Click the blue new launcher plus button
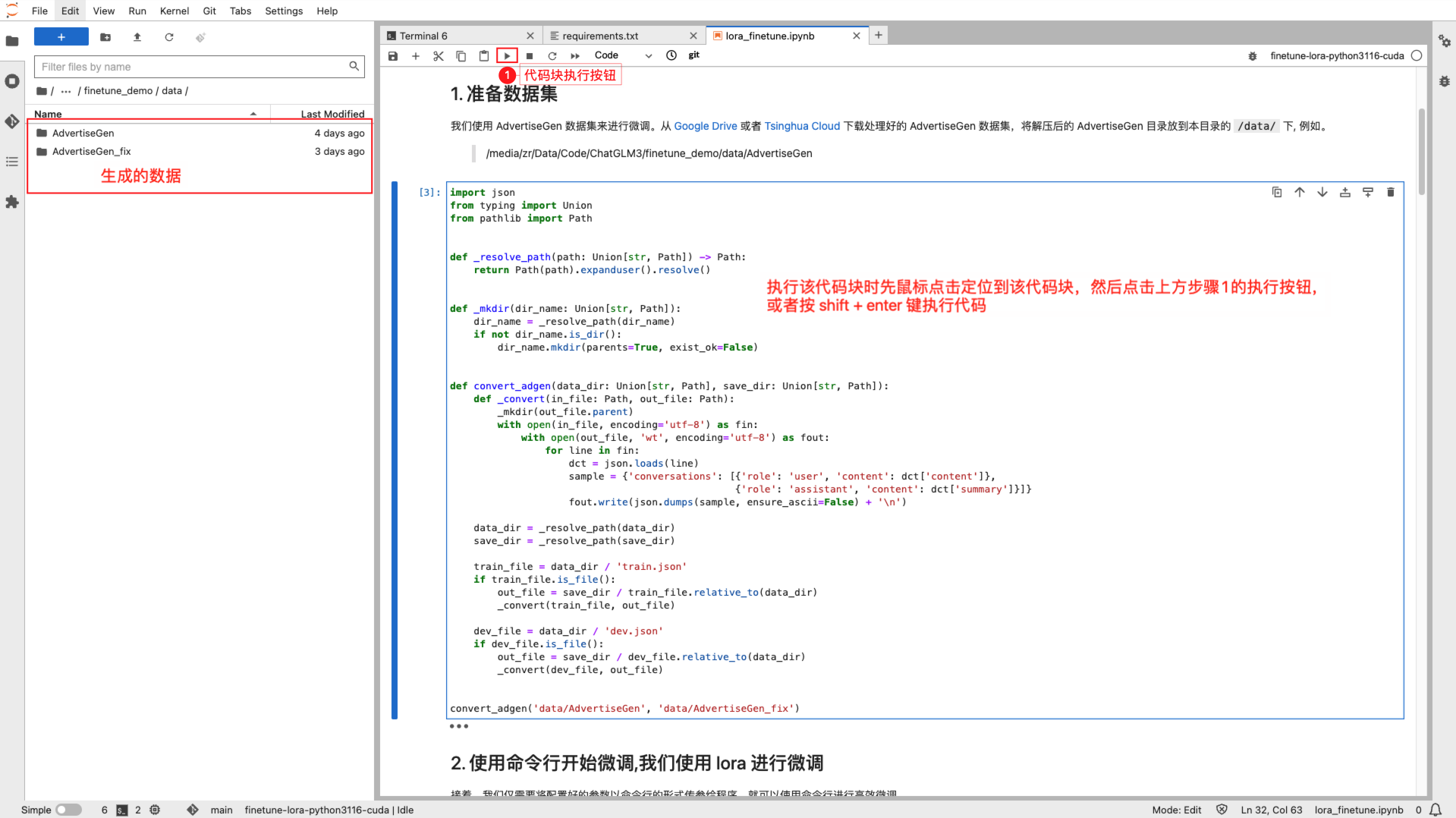1456x818 pixels. pos(61,37)
